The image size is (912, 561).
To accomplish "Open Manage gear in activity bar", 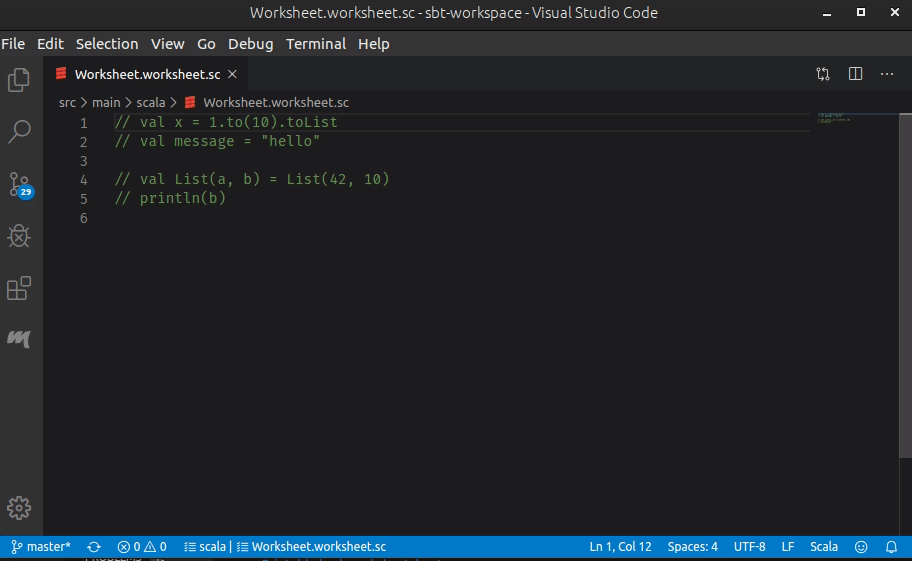I will (19, 508).
